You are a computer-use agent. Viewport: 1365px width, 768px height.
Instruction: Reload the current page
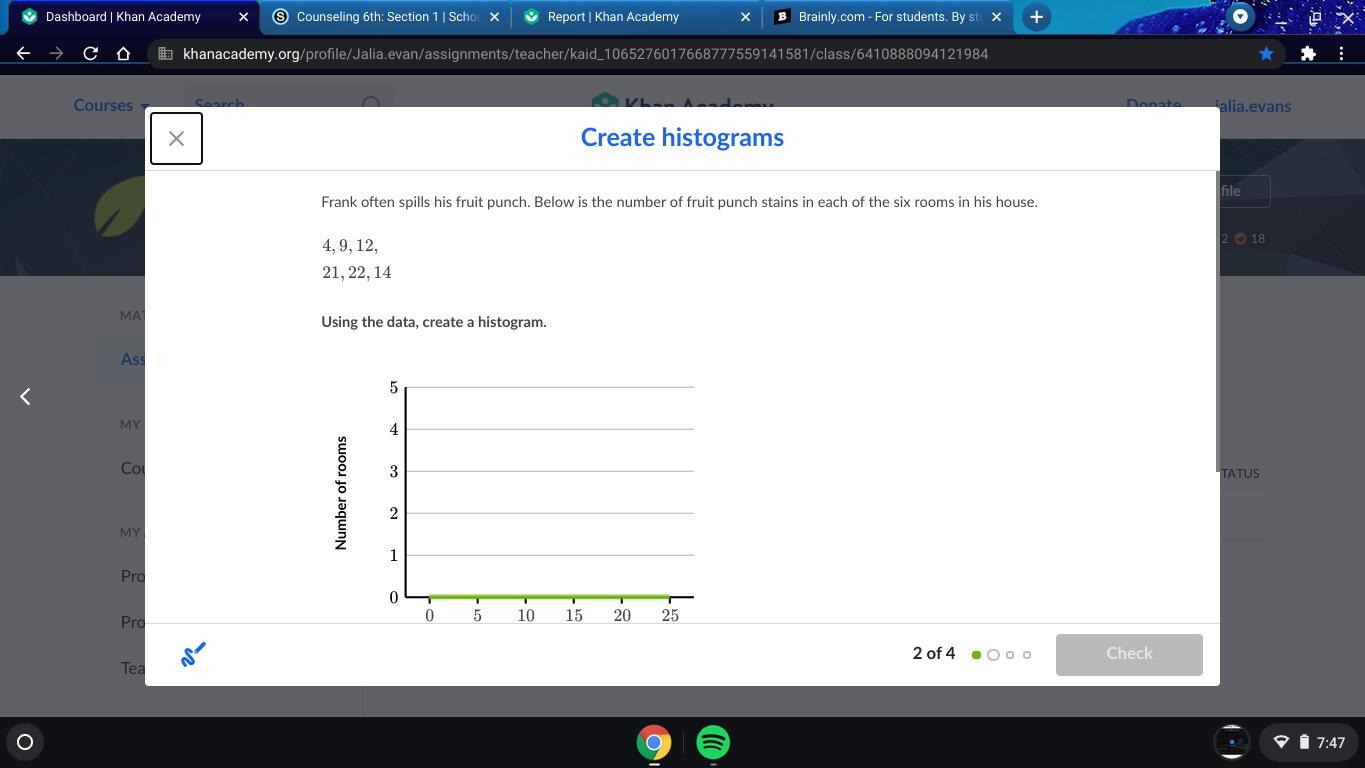click(x=90, y=54)
